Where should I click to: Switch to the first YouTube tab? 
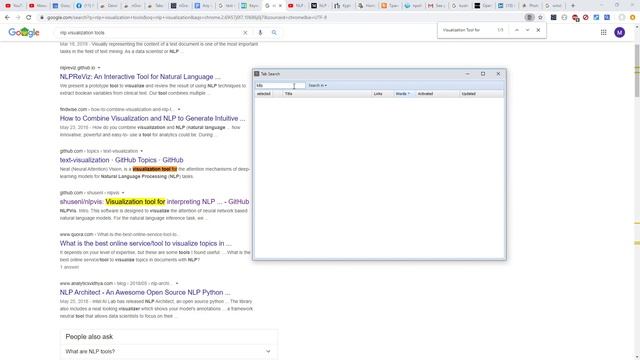[13, 6]
